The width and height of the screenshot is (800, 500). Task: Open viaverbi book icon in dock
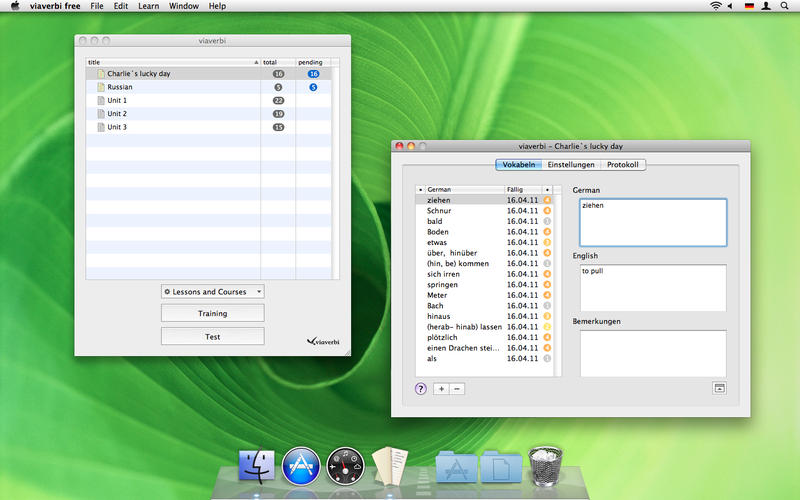pos(390,465)
